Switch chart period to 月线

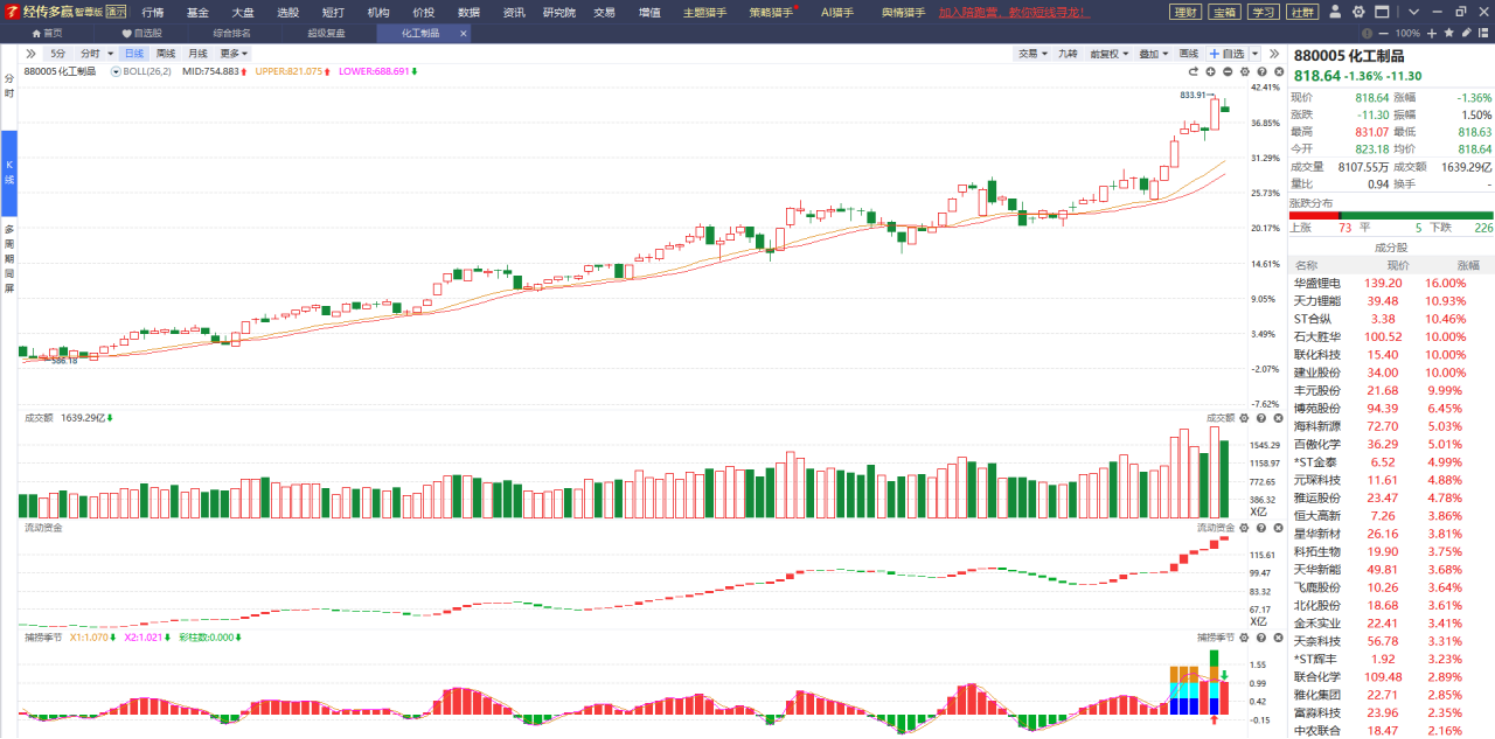click(x=198, y=53)
